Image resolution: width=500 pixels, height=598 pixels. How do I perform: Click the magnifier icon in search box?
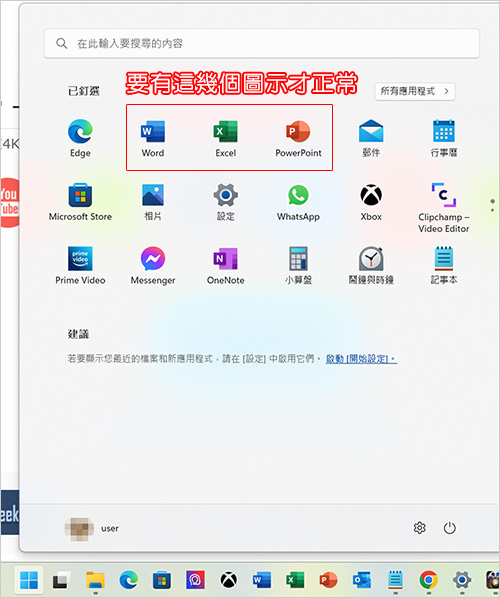61,43
